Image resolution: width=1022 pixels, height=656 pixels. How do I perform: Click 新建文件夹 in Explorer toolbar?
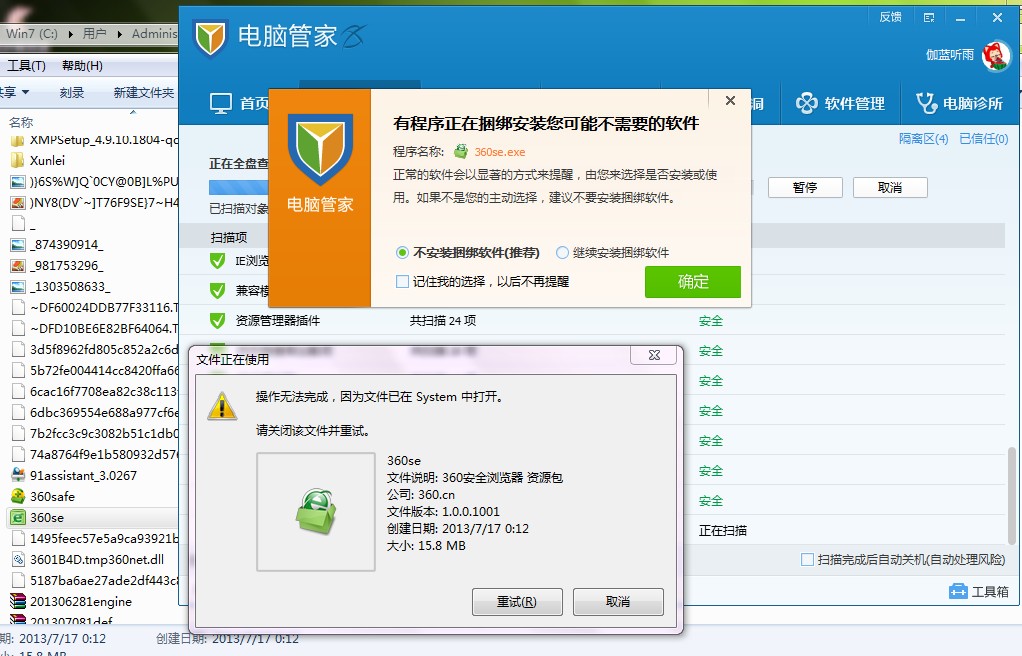pyautogui.click(x=143, y=93)
